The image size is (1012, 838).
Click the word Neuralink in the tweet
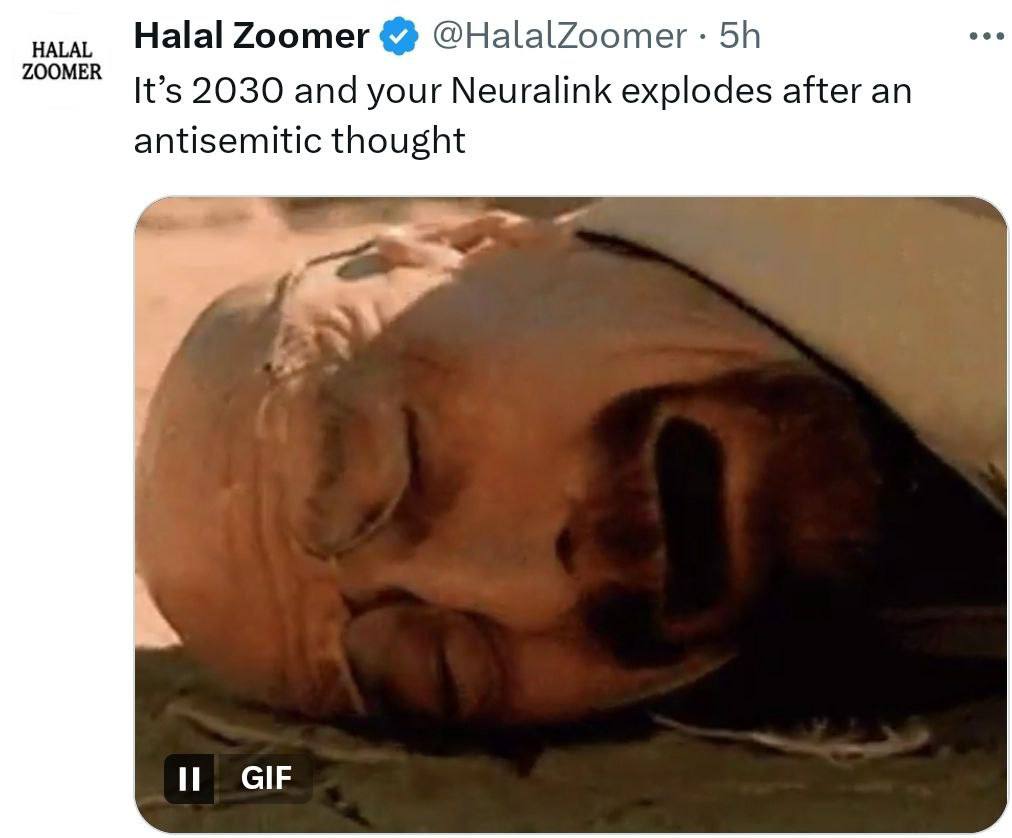(531, 90)
